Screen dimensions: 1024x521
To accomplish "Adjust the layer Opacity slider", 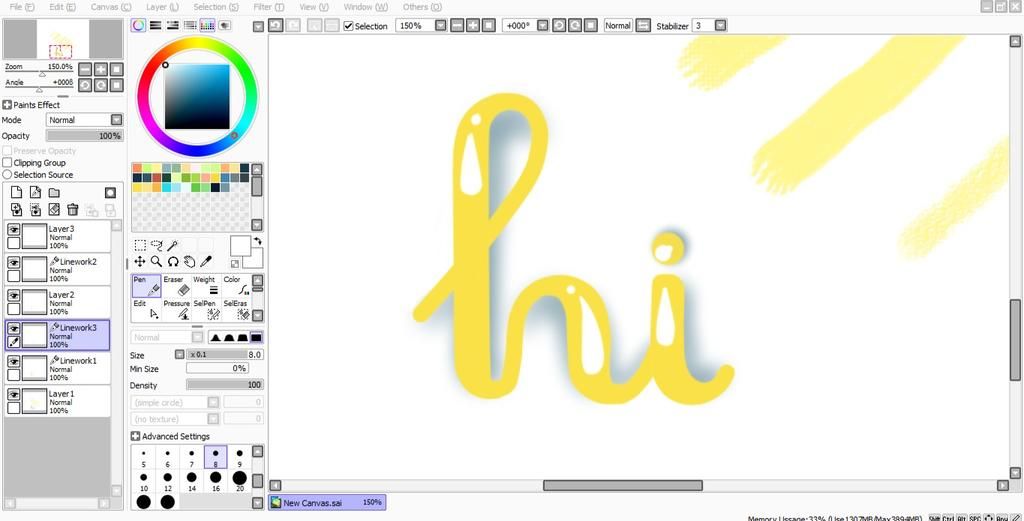I will point(84,136).
